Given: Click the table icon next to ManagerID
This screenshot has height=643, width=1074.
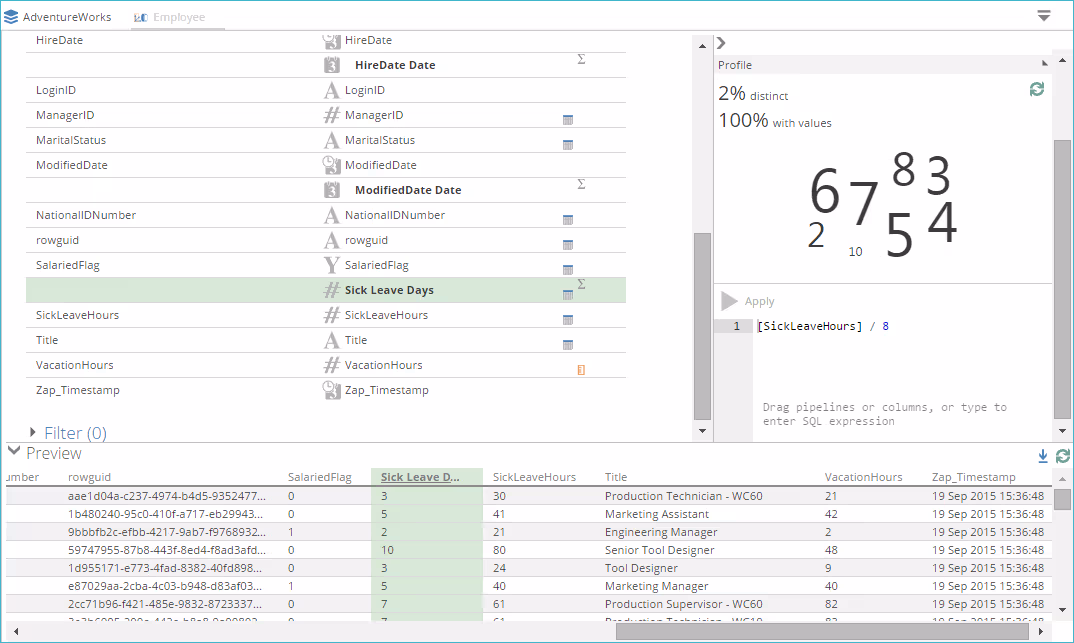Looking at the screenshot, I should [x=568, y=120].
